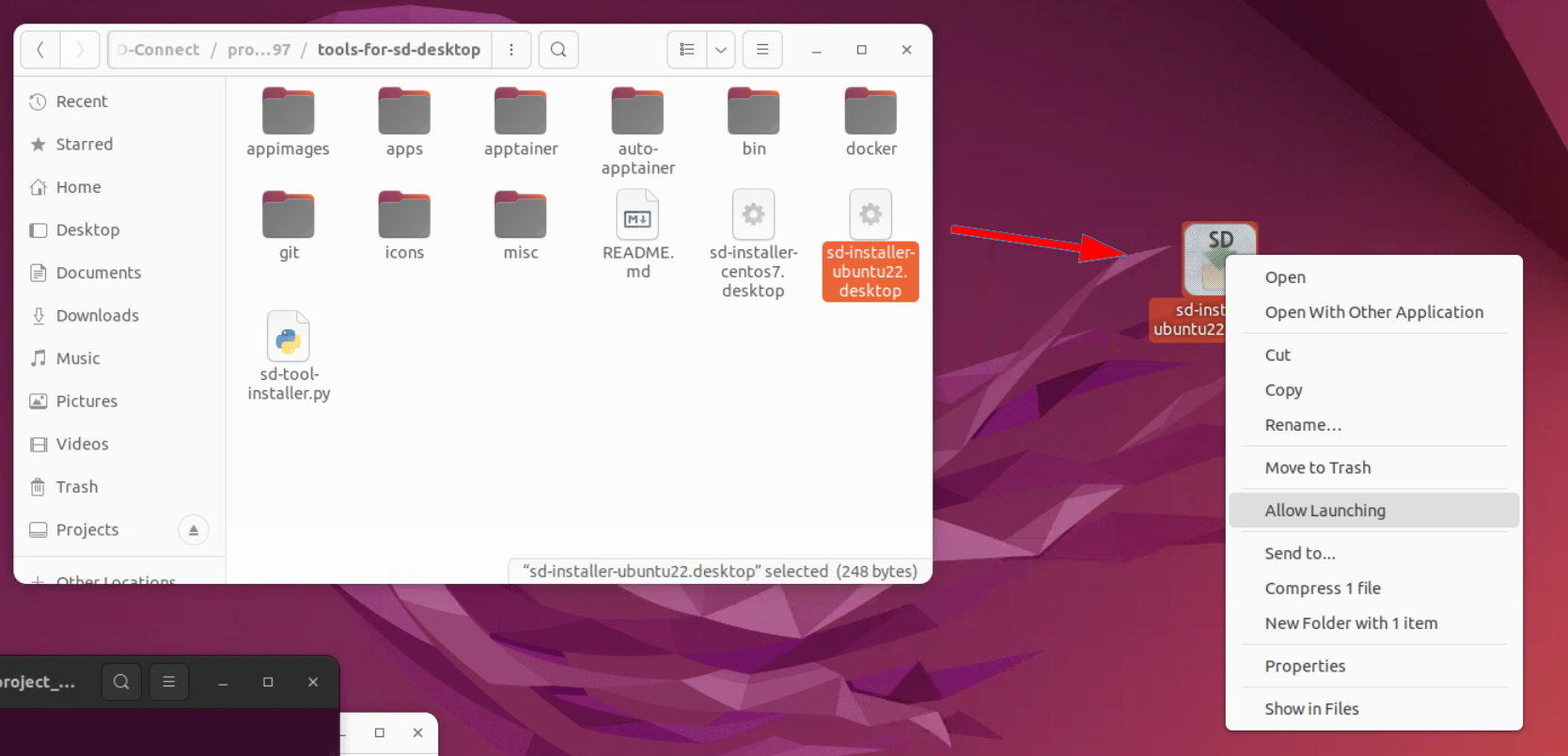Select the README.md file icon
Screen dimensions: 1568x756
(x=637, y=216)
